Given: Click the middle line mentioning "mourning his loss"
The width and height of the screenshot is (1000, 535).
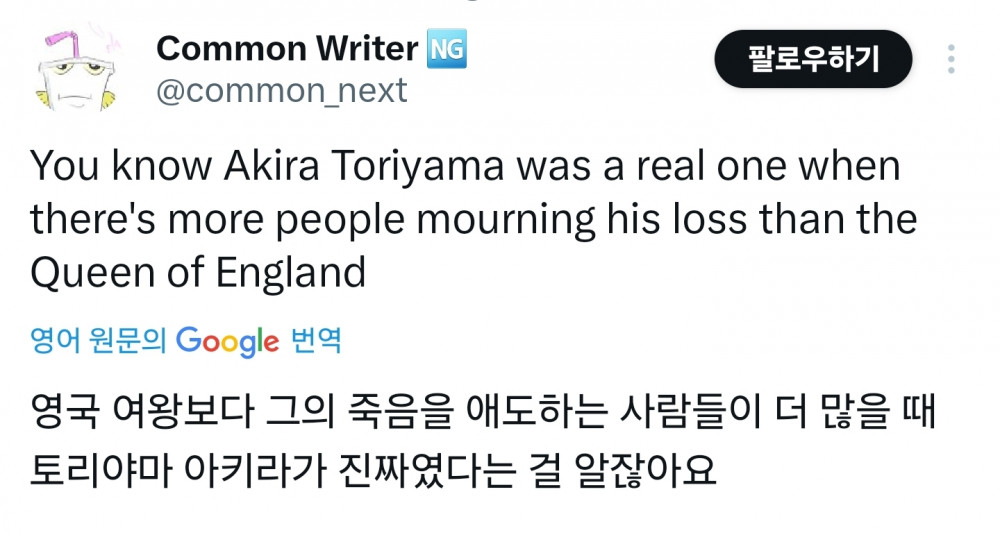Looking at the screenshot, I should 473,219.
